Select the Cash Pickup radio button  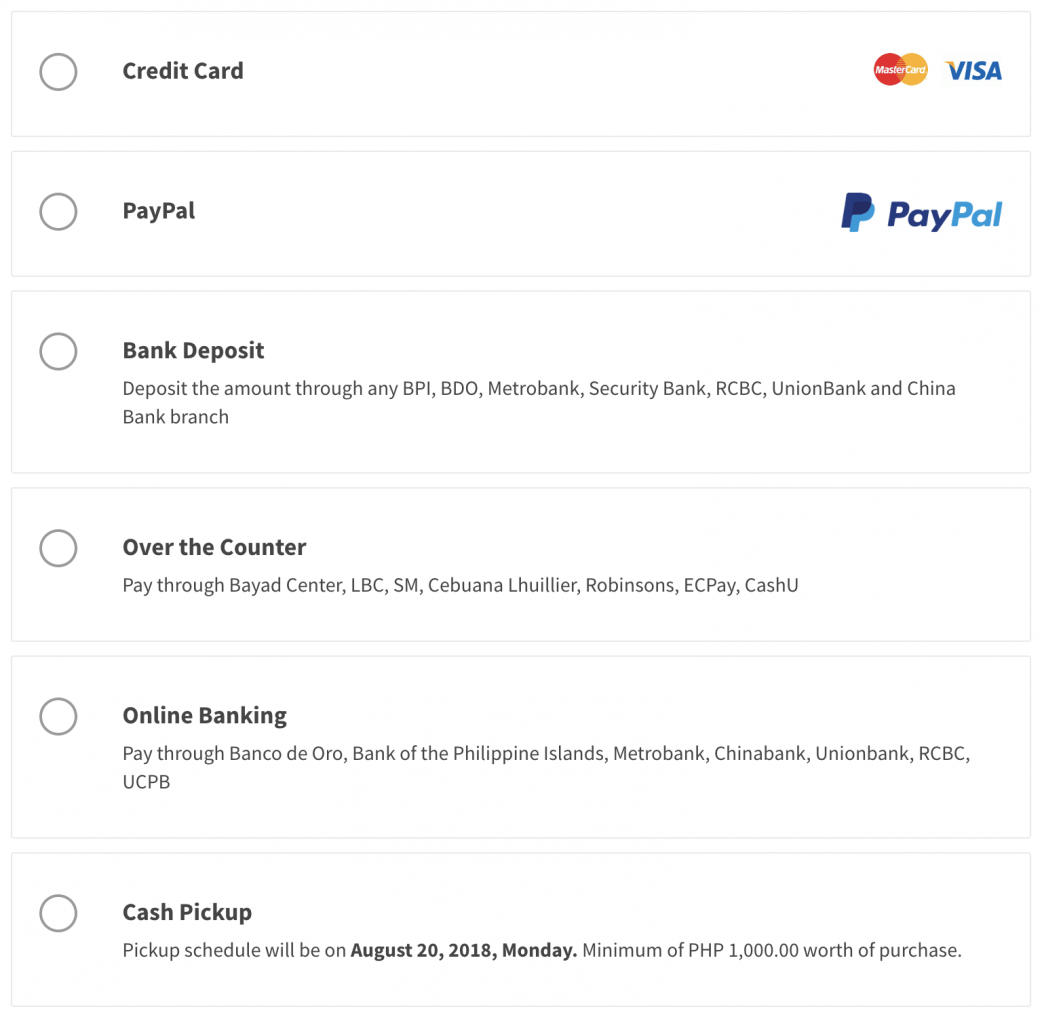(58, 913)
